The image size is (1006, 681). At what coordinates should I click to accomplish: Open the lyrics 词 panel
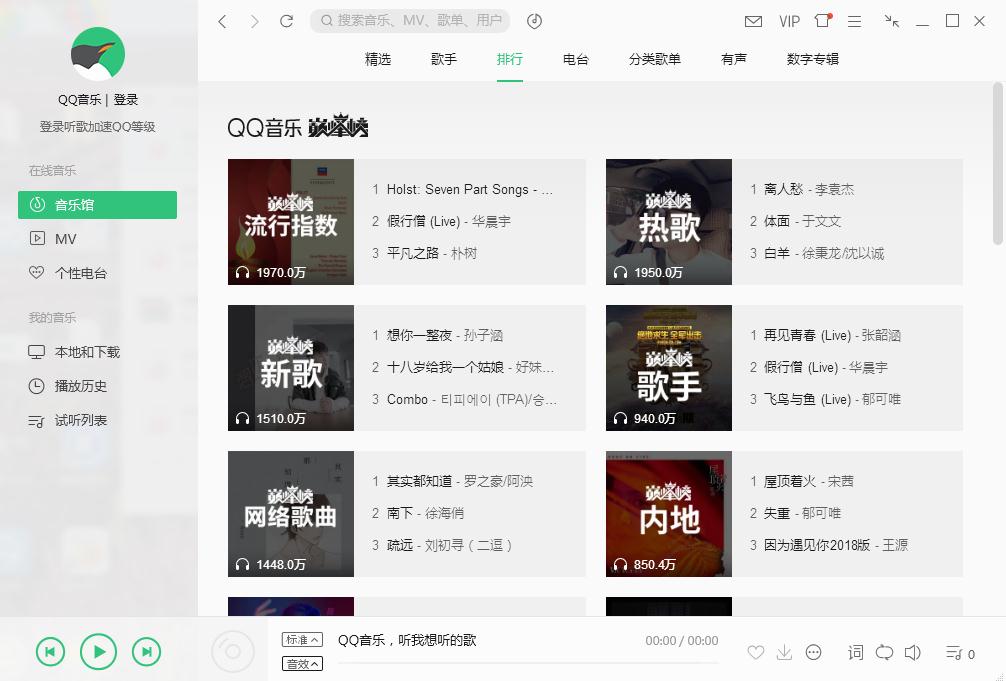855,652
